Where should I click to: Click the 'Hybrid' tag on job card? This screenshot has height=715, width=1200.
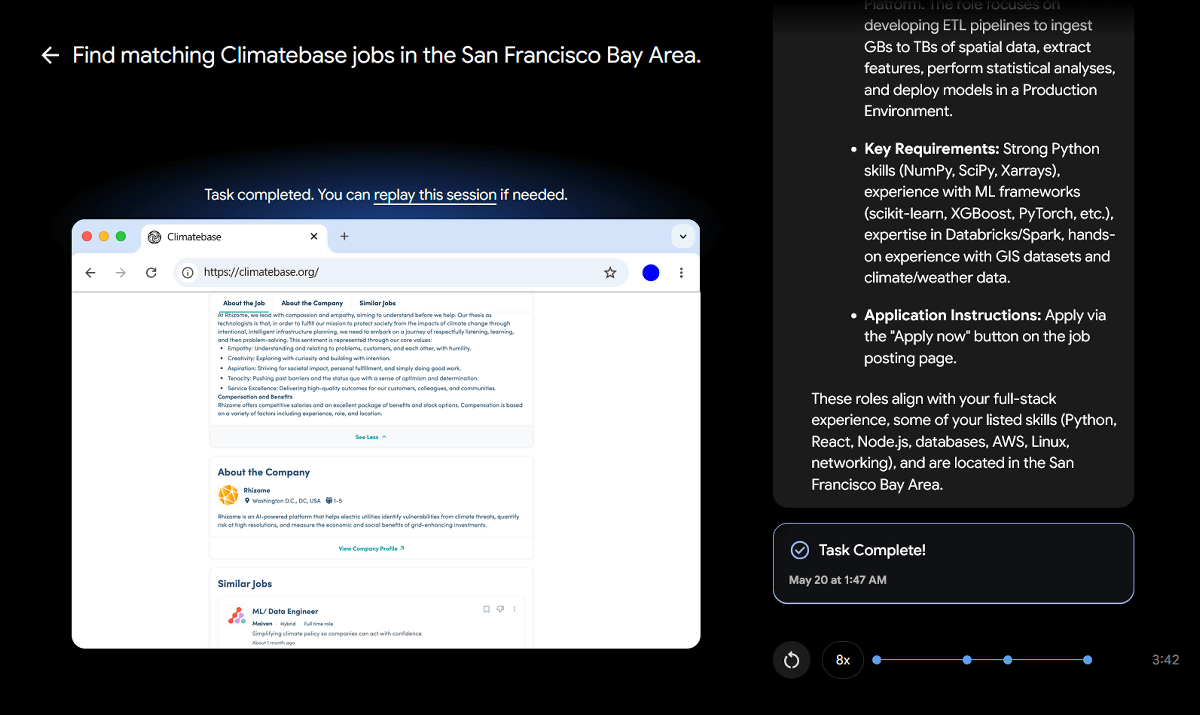pos(288,623)
